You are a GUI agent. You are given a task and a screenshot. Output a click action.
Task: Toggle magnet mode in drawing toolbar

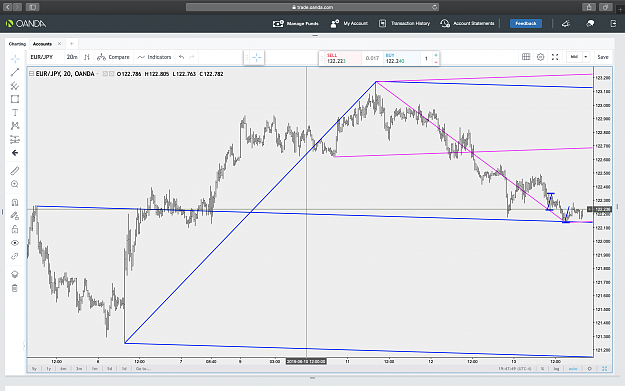(15, 202)
